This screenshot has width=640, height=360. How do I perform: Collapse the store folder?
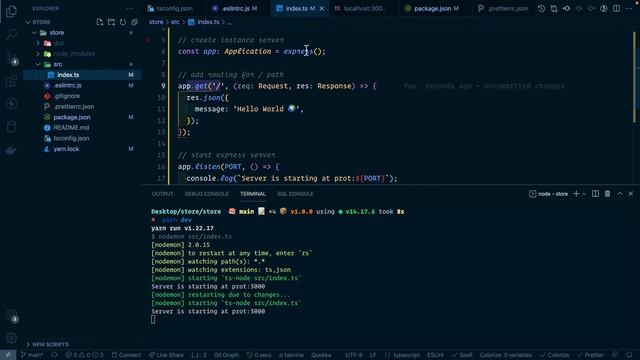coord(34,33)
